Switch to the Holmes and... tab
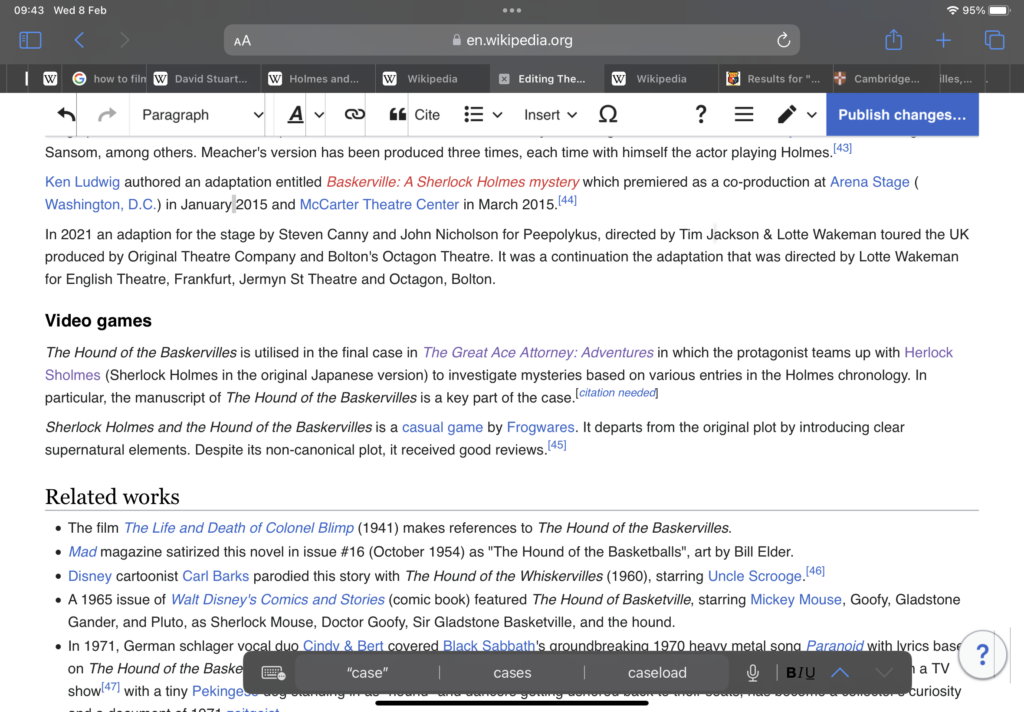The height and width of the screenshot is (712, 1024). click(322, 79)
